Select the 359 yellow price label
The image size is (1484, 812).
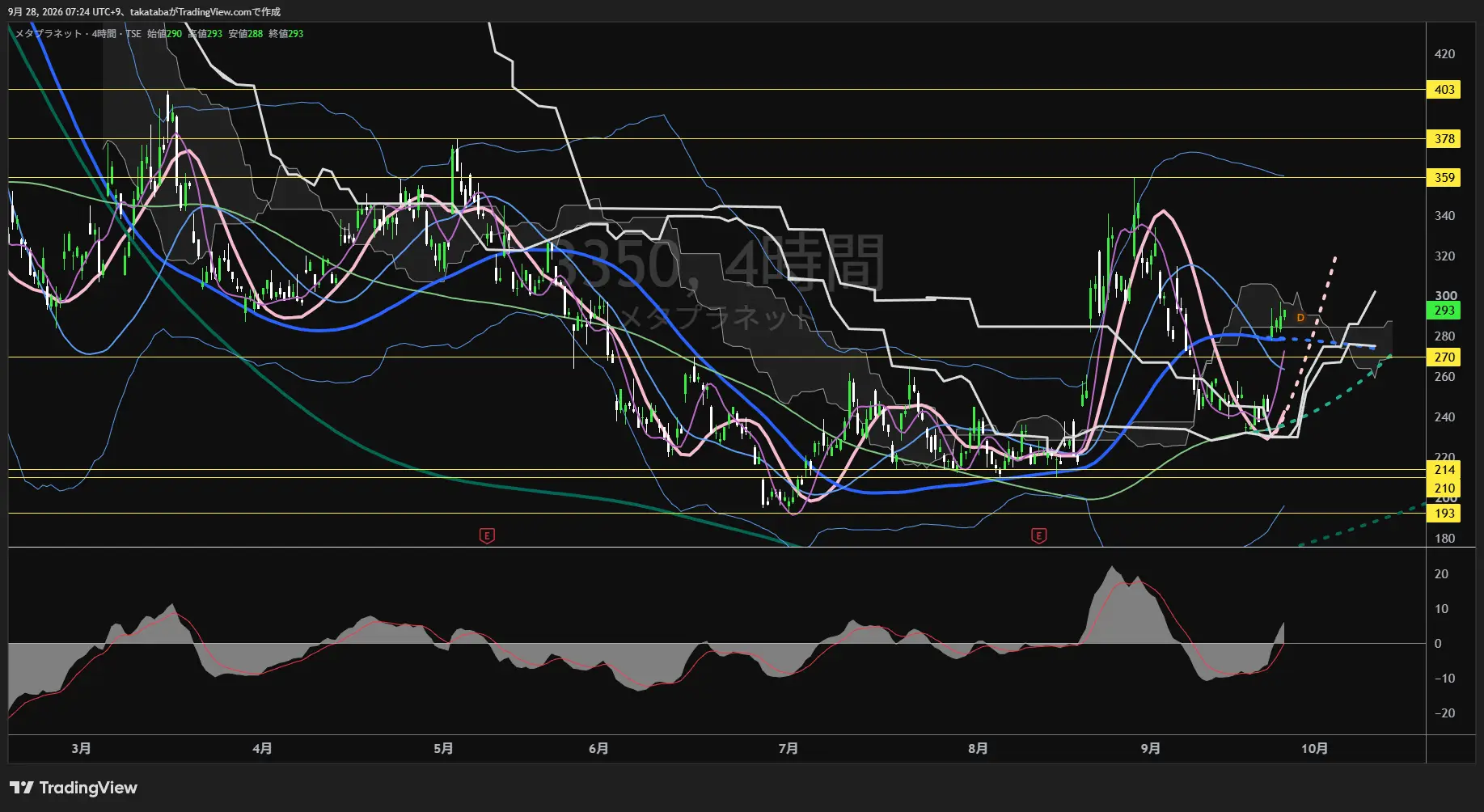tap(1444, 178)
